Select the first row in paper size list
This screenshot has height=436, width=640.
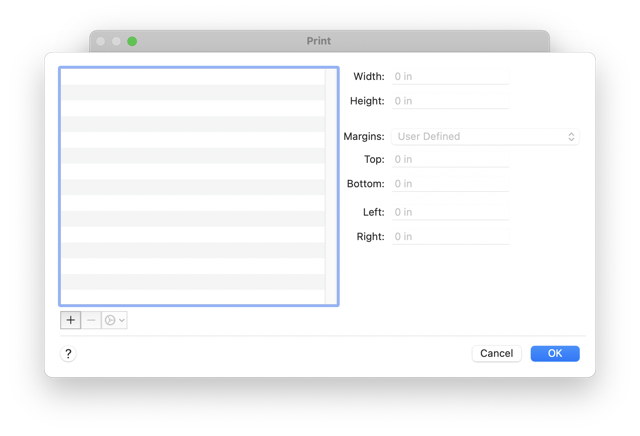pyautogui.click(x=192, y=77)
